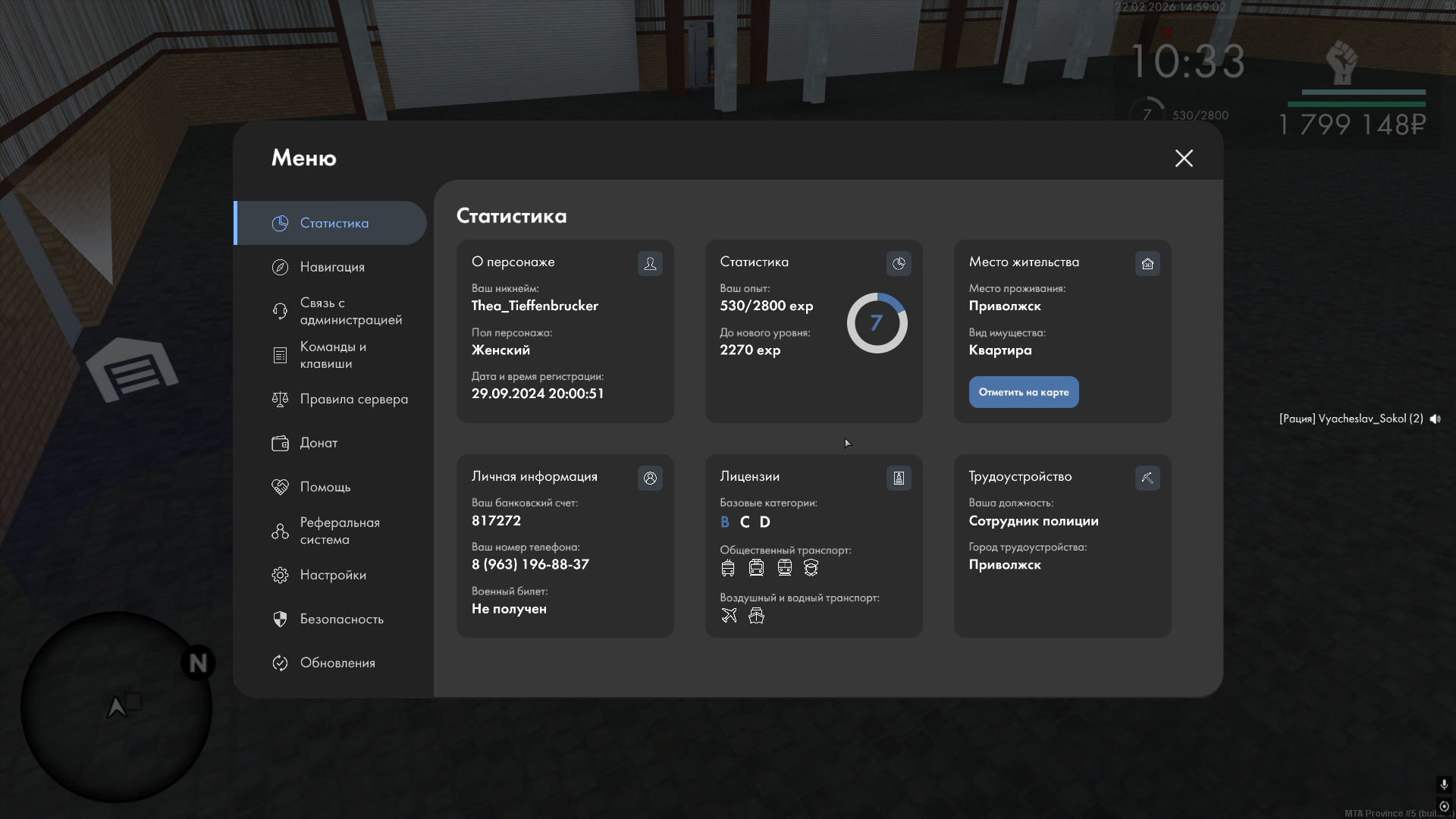The height and width of the screenshot is (819, 1456).
Task: Select Настройки in the sidebar
Action: (332, 575)
